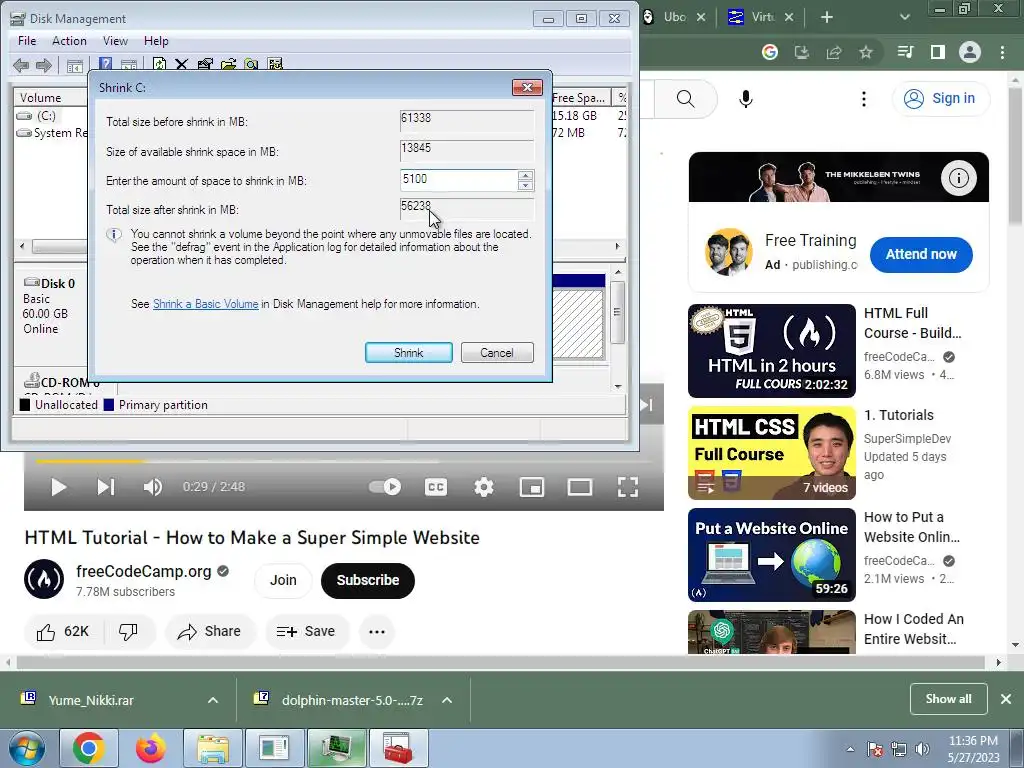Screen dimensions: 1024x768
Task: Open a new Chrome tab
Action: (x=827, y=17)
